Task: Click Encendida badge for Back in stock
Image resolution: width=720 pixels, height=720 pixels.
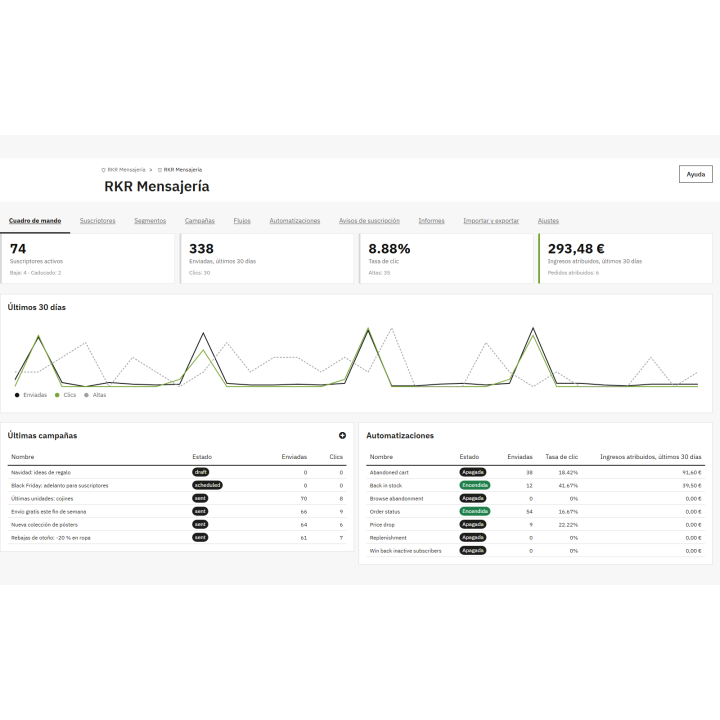Action: click(x=475, y=485)
